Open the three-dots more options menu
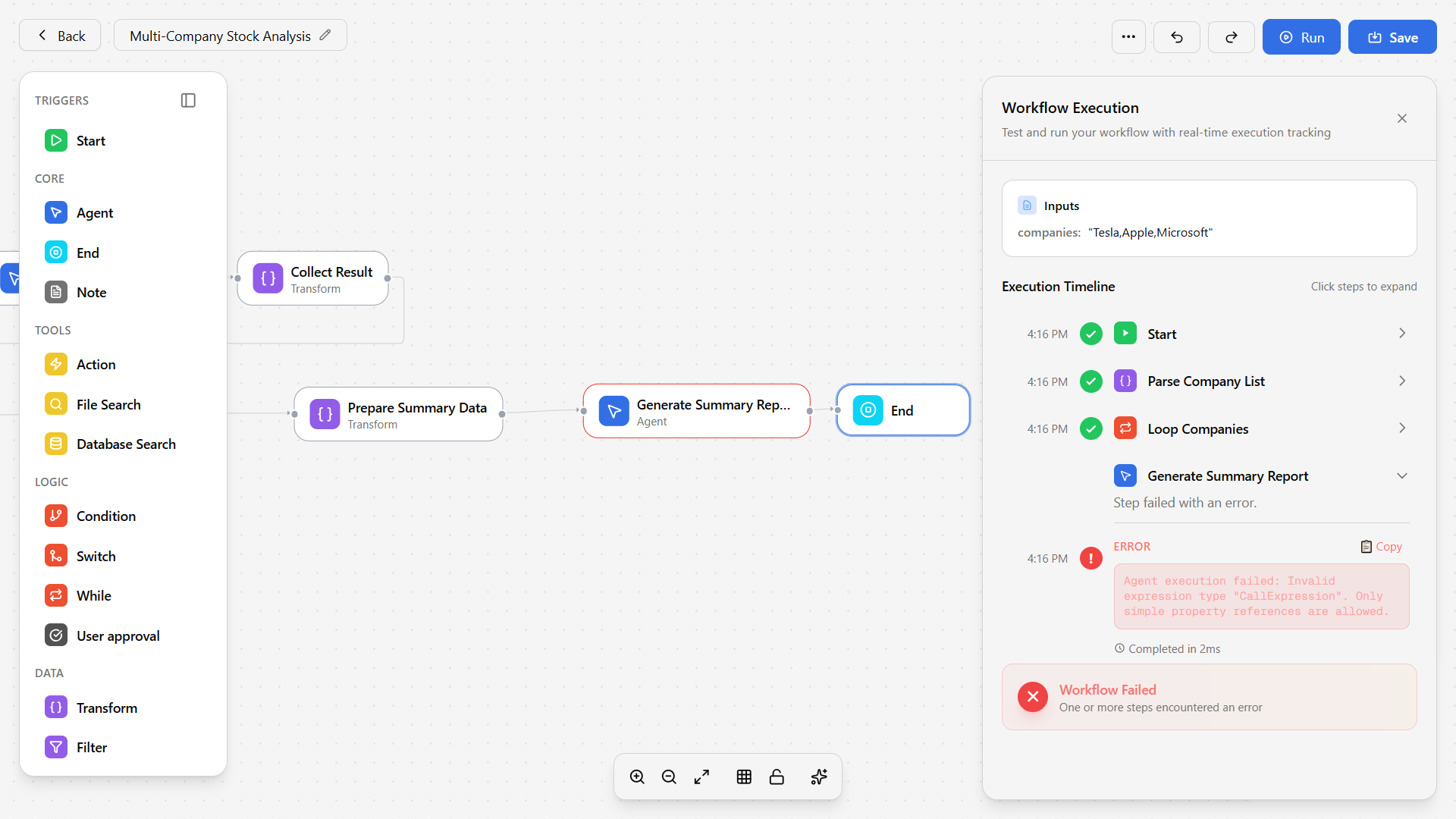This screenshot has width=1456, height=819. click(x=1128, y=37)
